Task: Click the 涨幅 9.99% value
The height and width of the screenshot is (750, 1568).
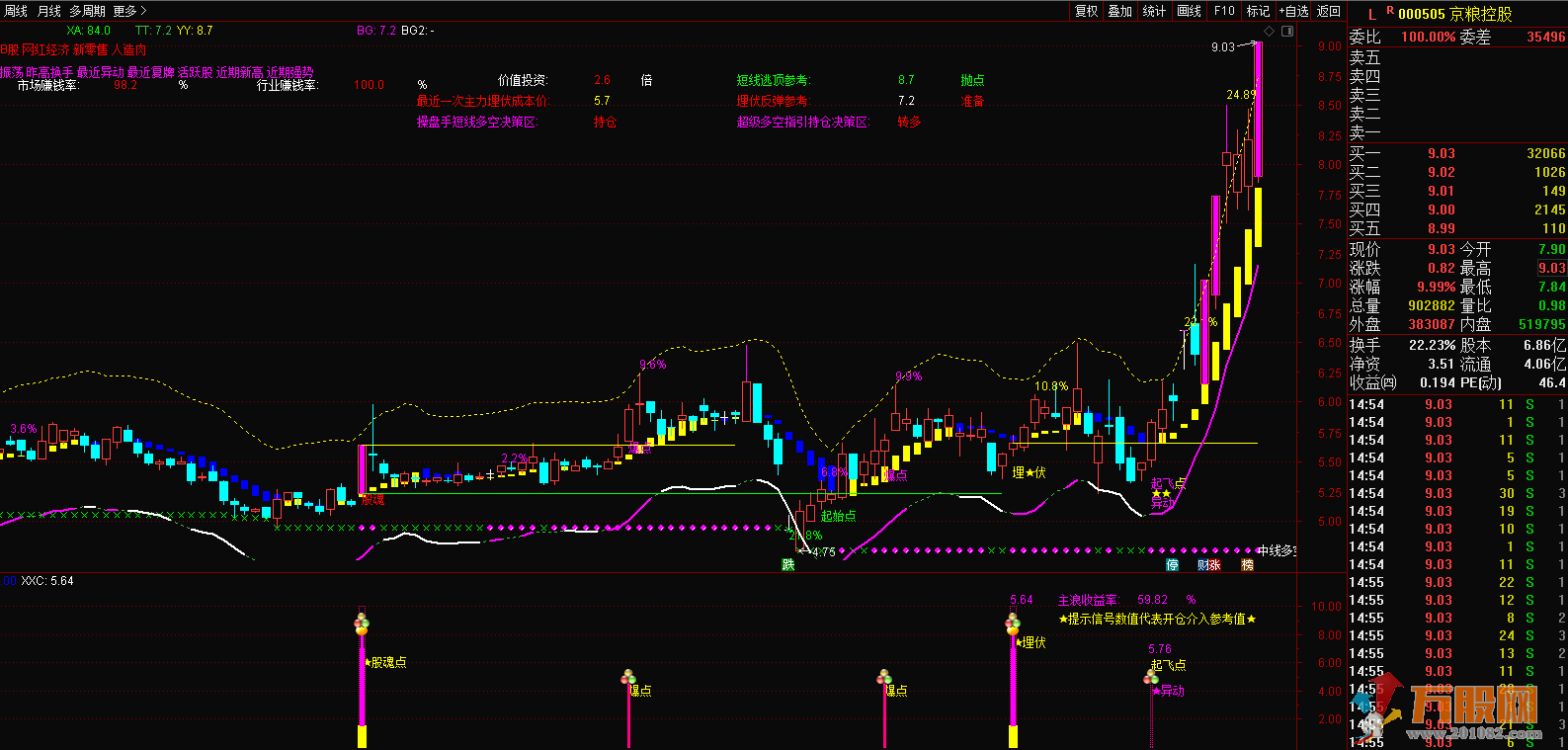Action: click(1437, 288)
